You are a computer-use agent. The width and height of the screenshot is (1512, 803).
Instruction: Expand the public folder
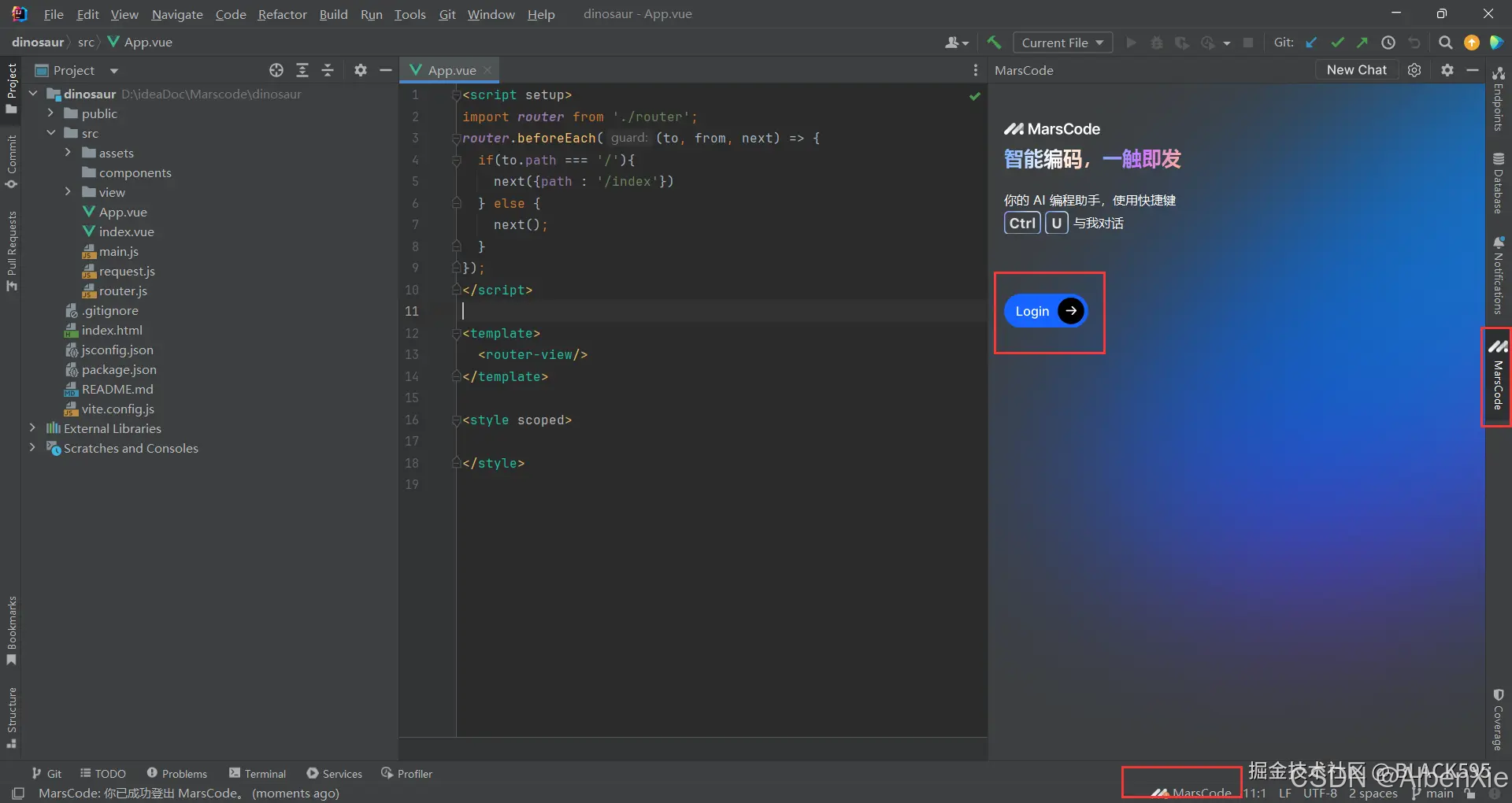(x=50, y=113)
